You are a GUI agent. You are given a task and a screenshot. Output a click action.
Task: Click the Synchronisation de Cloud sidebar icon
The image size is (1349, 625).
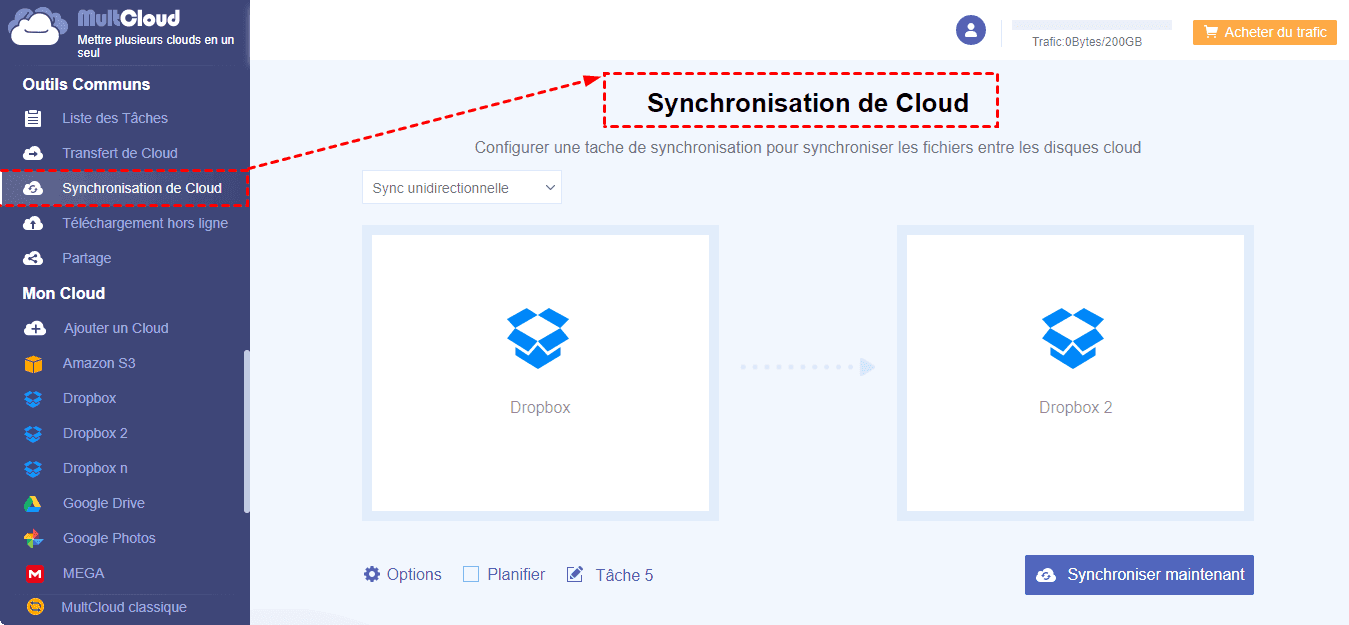coord(33,188)
